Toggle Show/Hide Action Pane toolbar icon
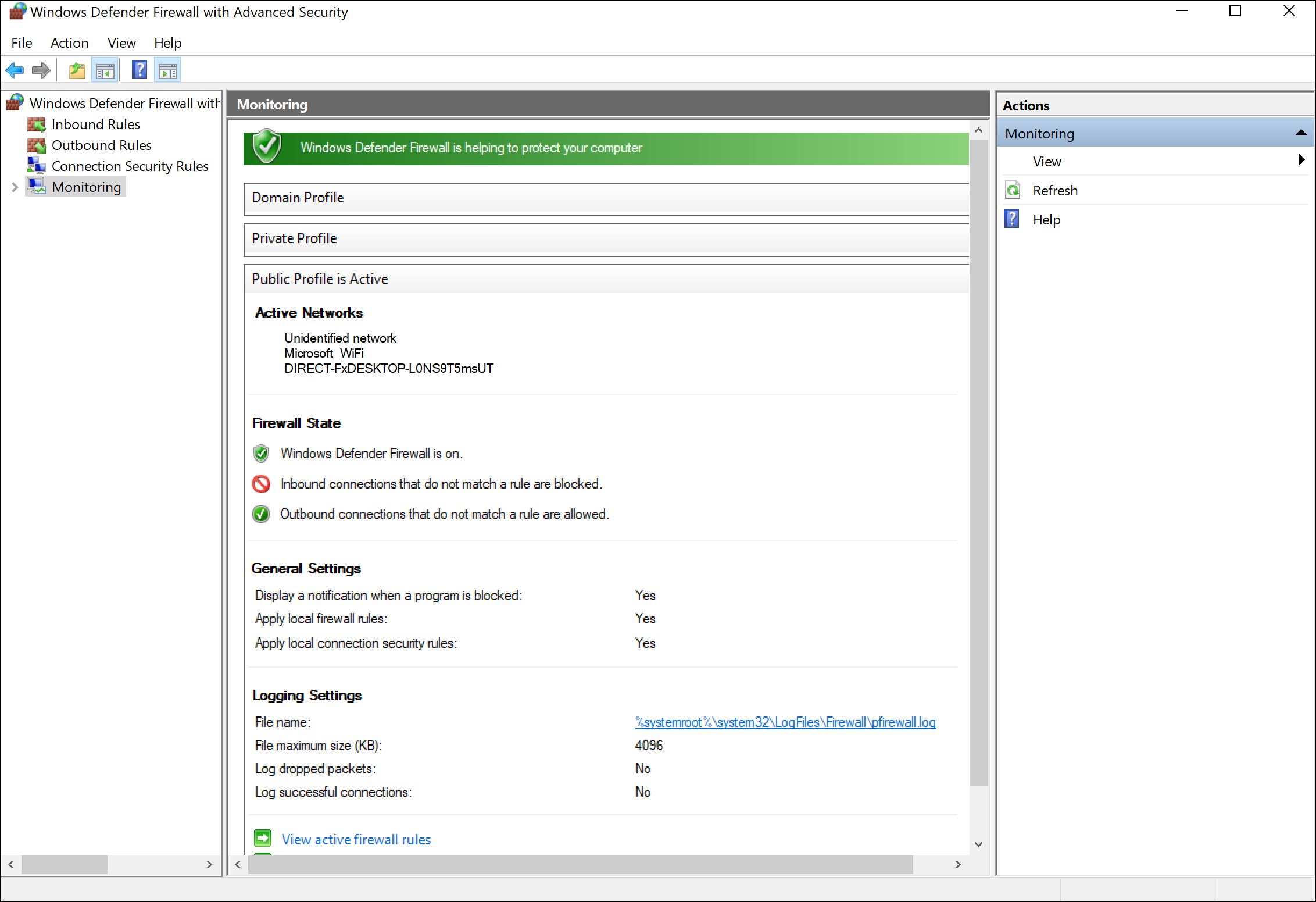 [168, 71]
